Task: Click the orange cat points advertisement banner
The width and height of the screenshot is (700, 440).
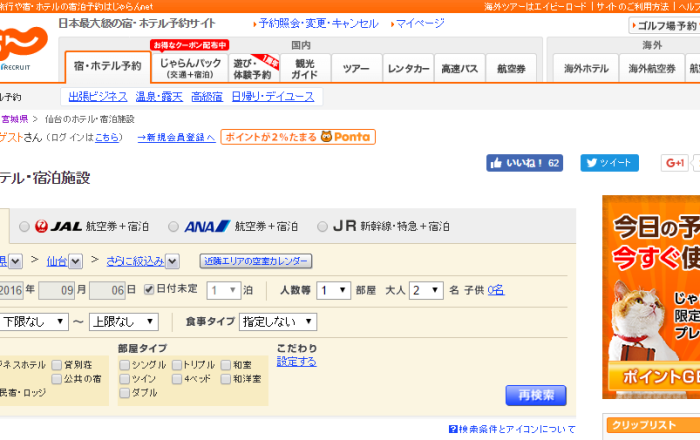Action: pos(651,297)
